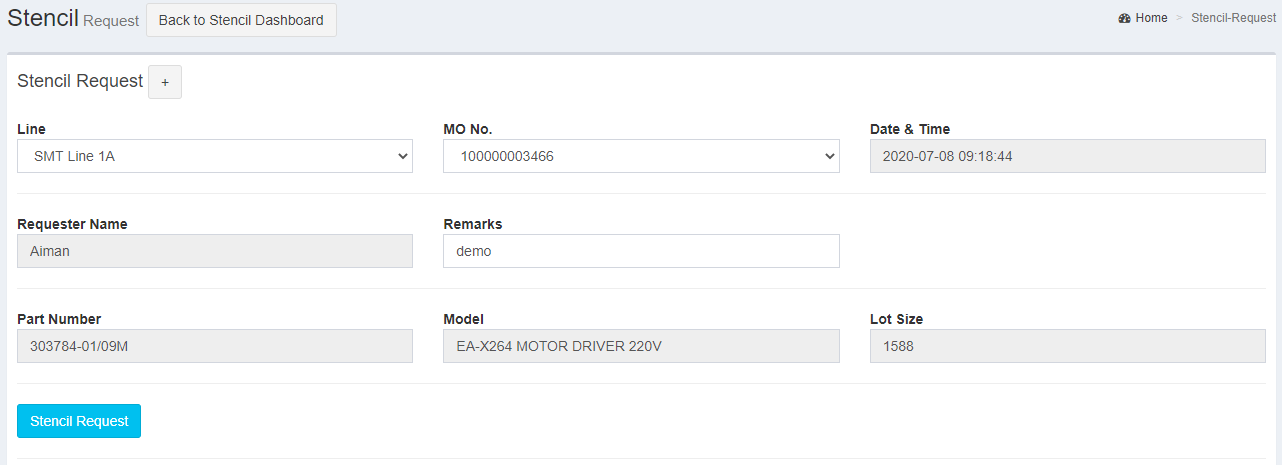Click the Line label
This screenshot has width=1282, height=465.
click(x=31, y=129)
